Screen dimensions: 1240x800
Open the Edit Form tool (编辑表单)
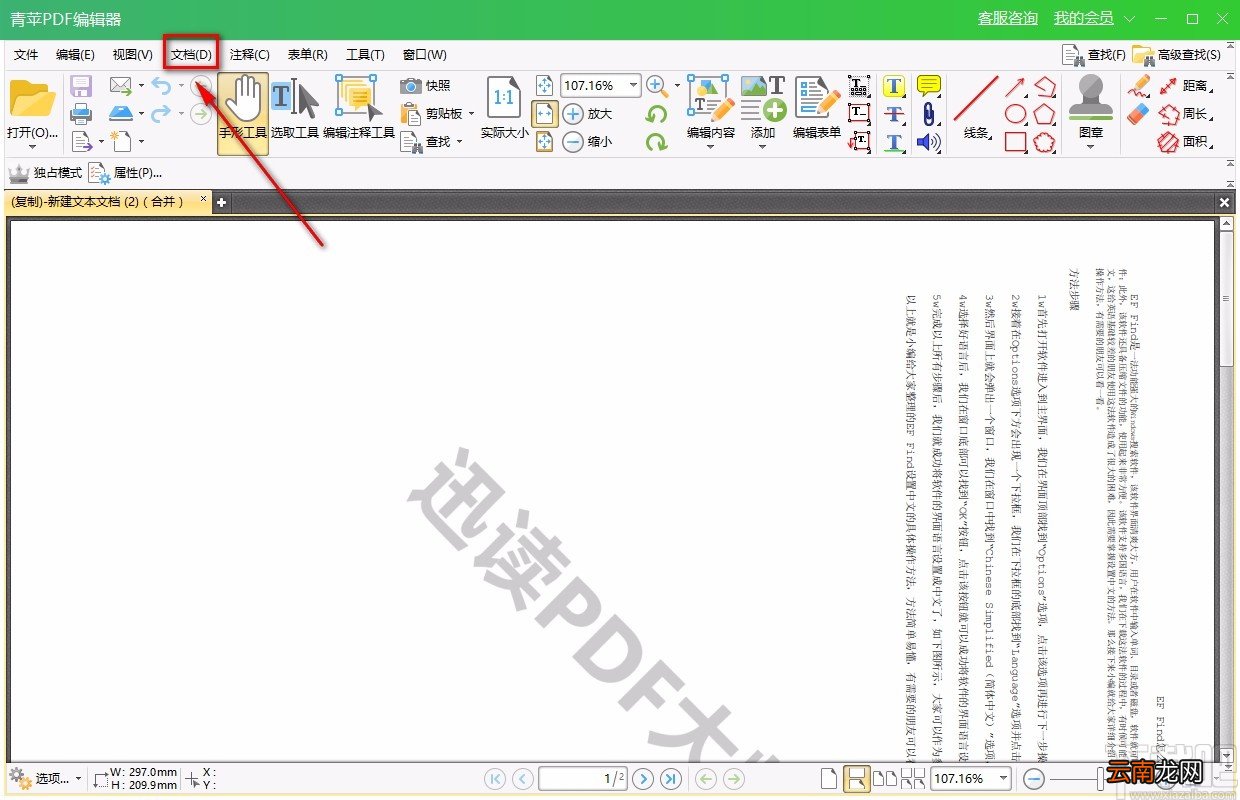click(x=817, y=108)
